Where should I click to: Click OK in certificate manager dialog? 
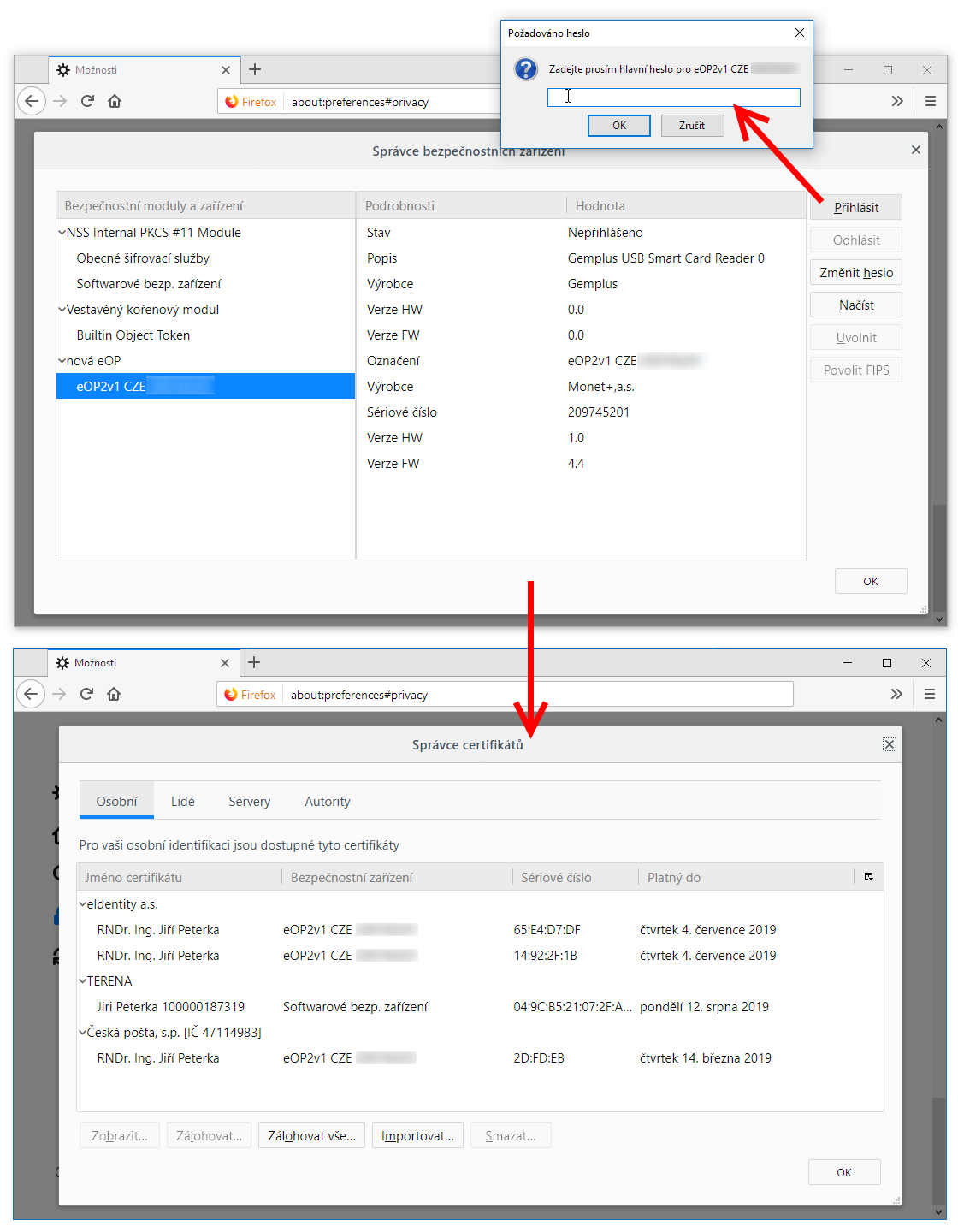[844, 1172]
